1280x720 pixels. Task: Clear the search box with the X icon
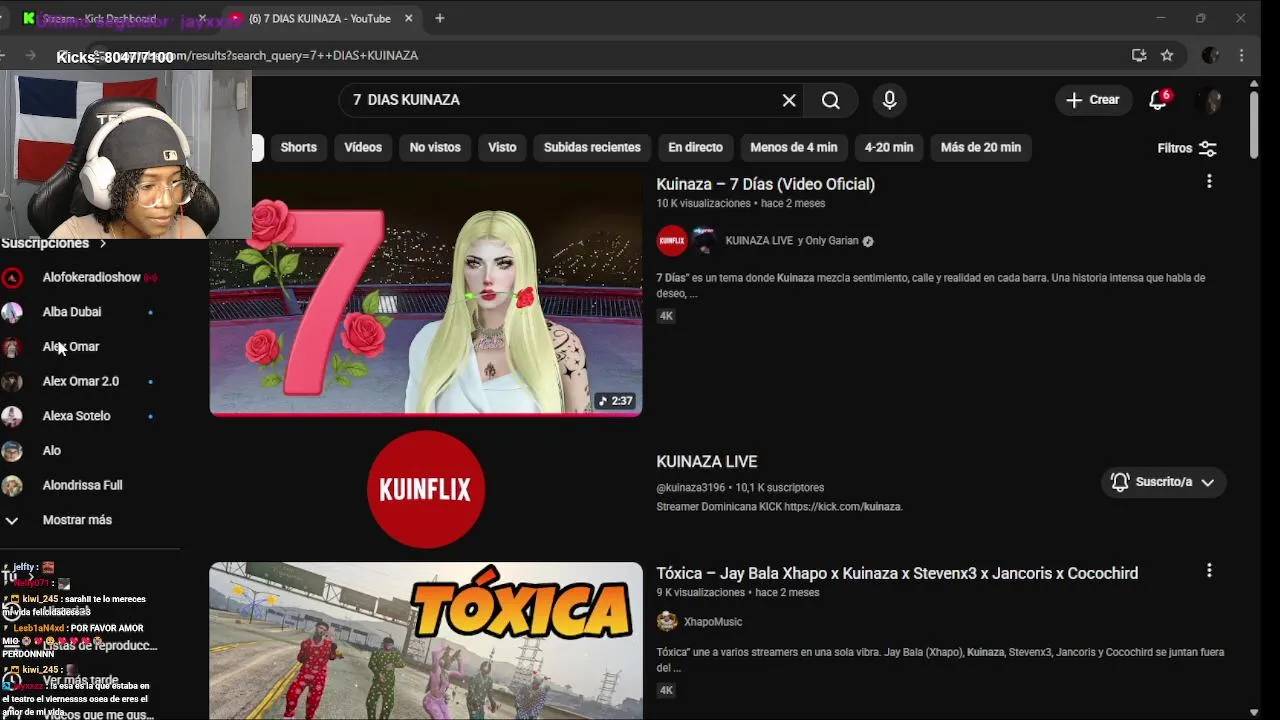coord(789,100)
